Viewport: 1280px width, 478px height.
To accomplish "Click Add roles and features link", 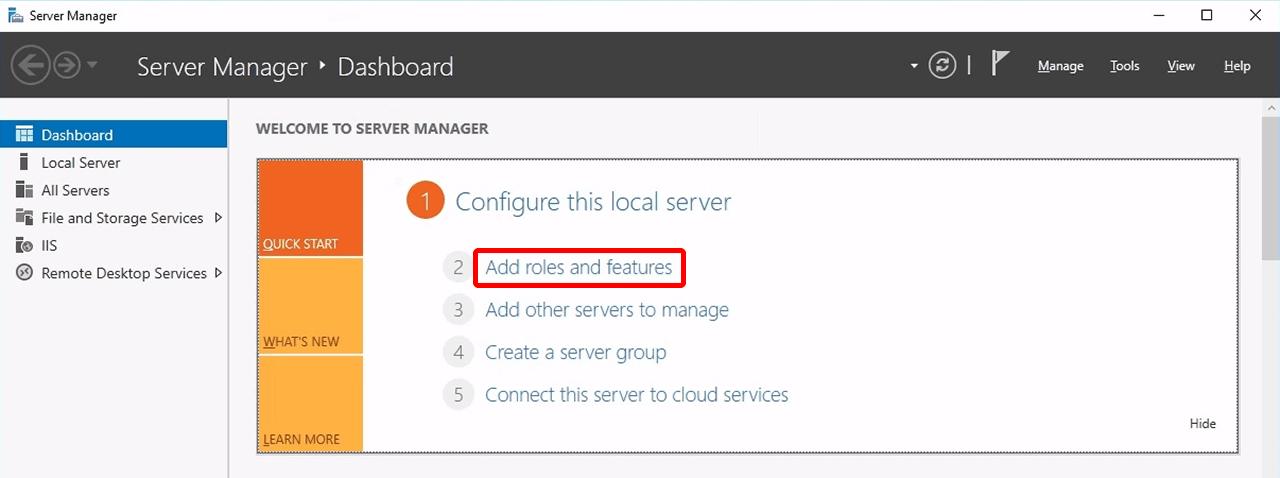I will [x=578, y=268].
